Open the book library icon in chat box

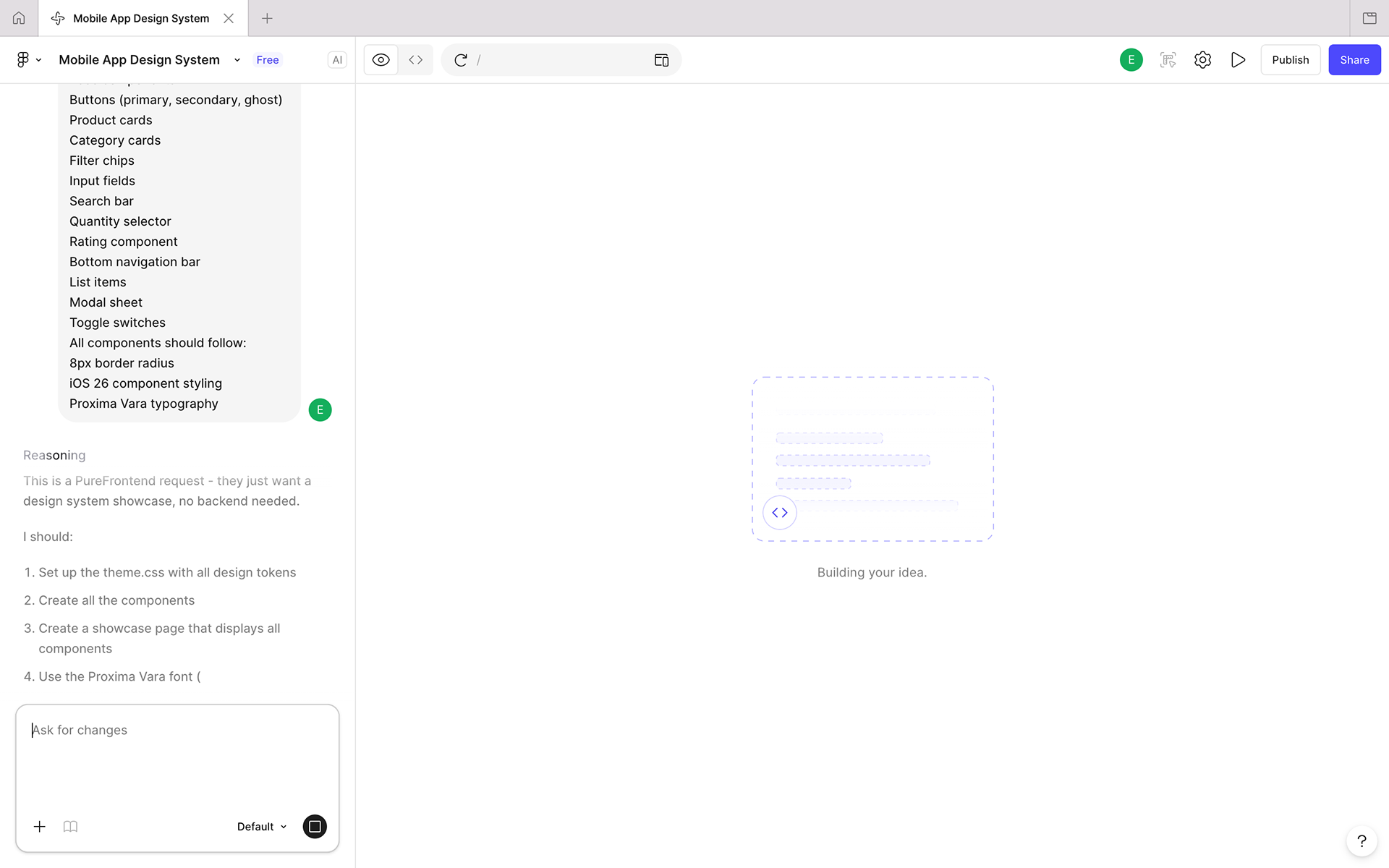(x=70, y=826)
